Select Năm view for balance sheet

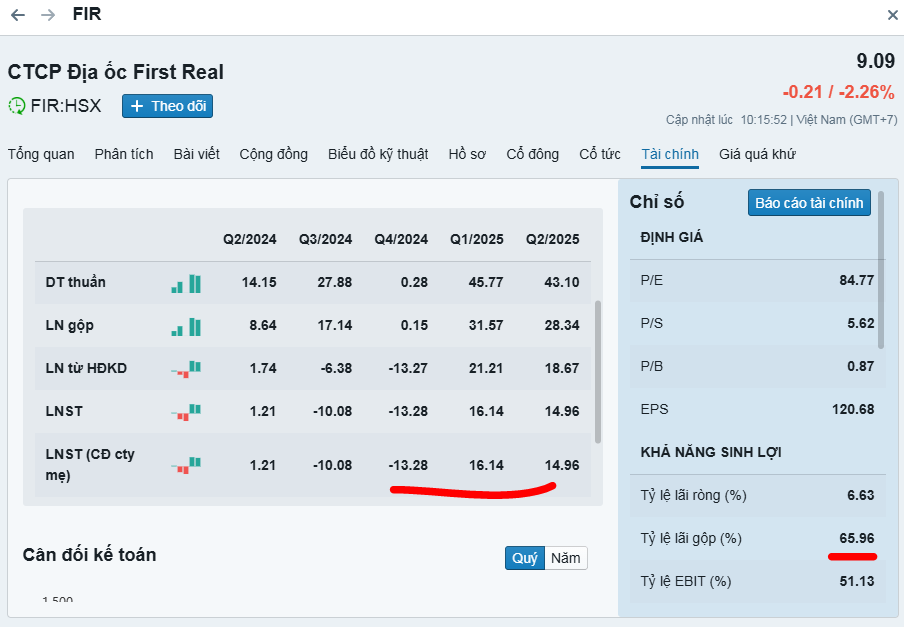(566, 558)
